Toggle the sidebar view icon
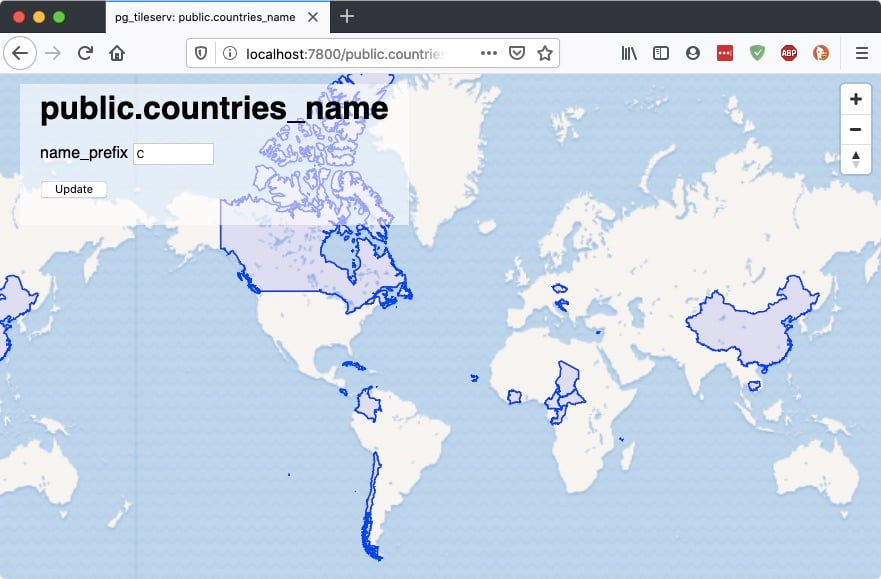Image resolution: width=881 pixels, height=579 pixels. pyautogui.click(x=660, y=53)
